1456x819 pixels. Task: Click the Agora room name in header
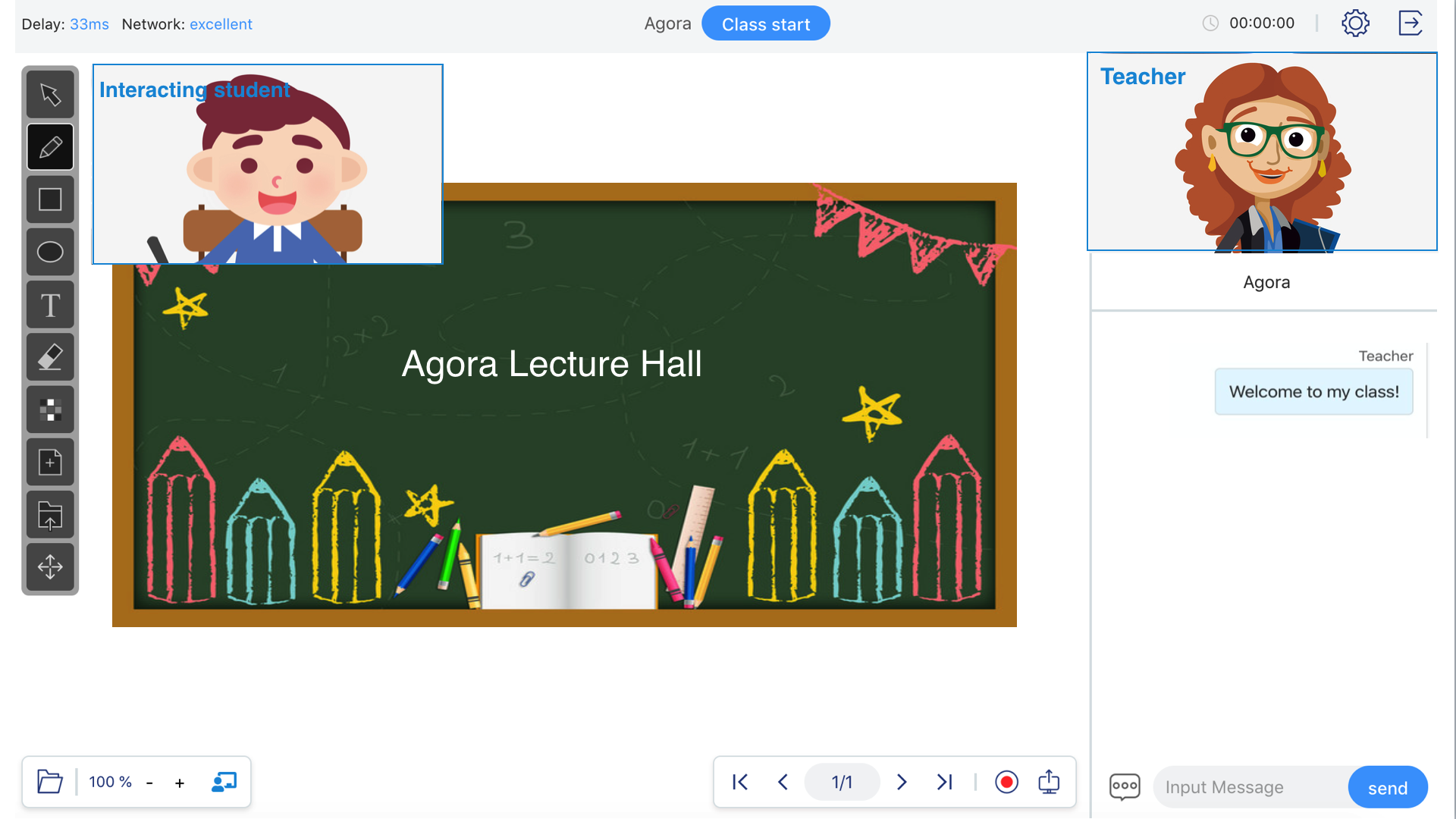(667, 24)
